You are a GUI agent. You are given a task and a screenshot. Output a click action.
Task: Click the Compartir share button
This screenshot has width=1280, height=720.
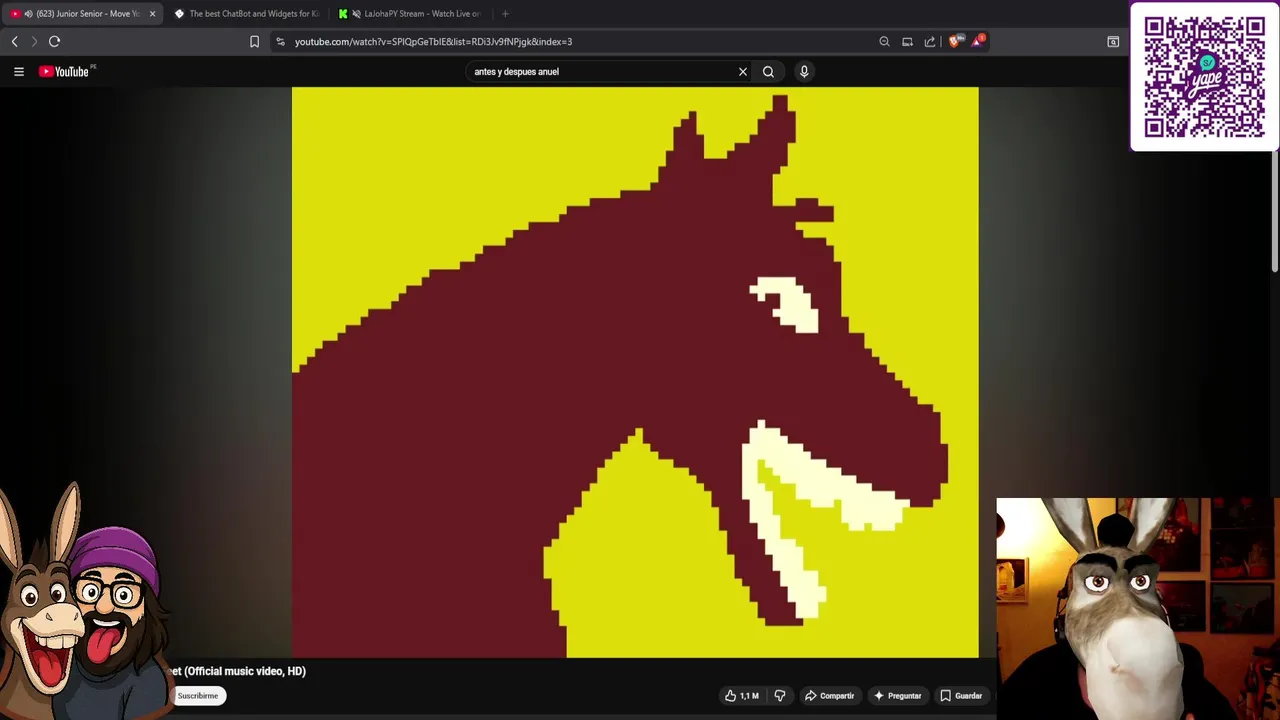(x=830, y=696)
